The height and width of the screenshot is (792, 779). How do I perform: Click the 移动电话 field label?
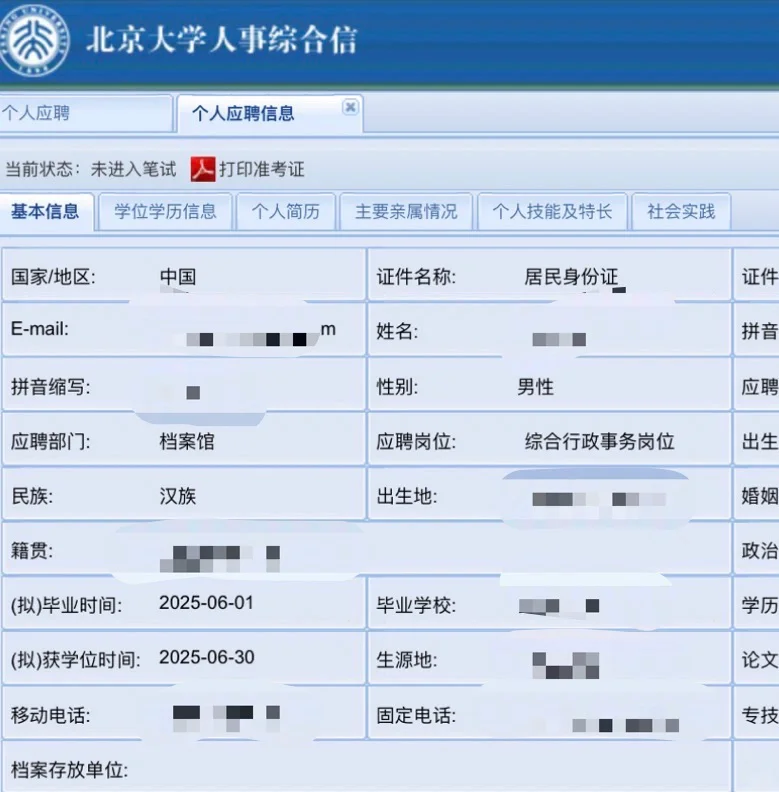[x=51, y=715]
